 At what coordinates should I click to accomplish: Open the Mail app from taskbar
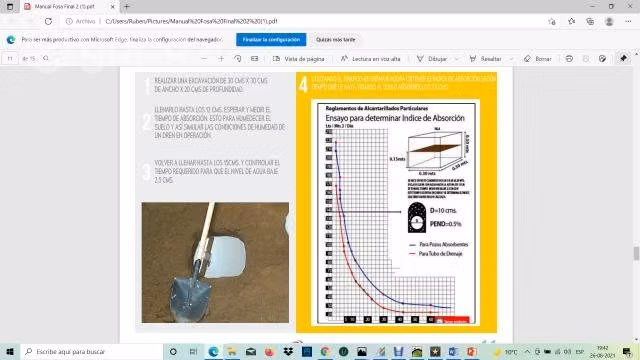click(251, 351)
